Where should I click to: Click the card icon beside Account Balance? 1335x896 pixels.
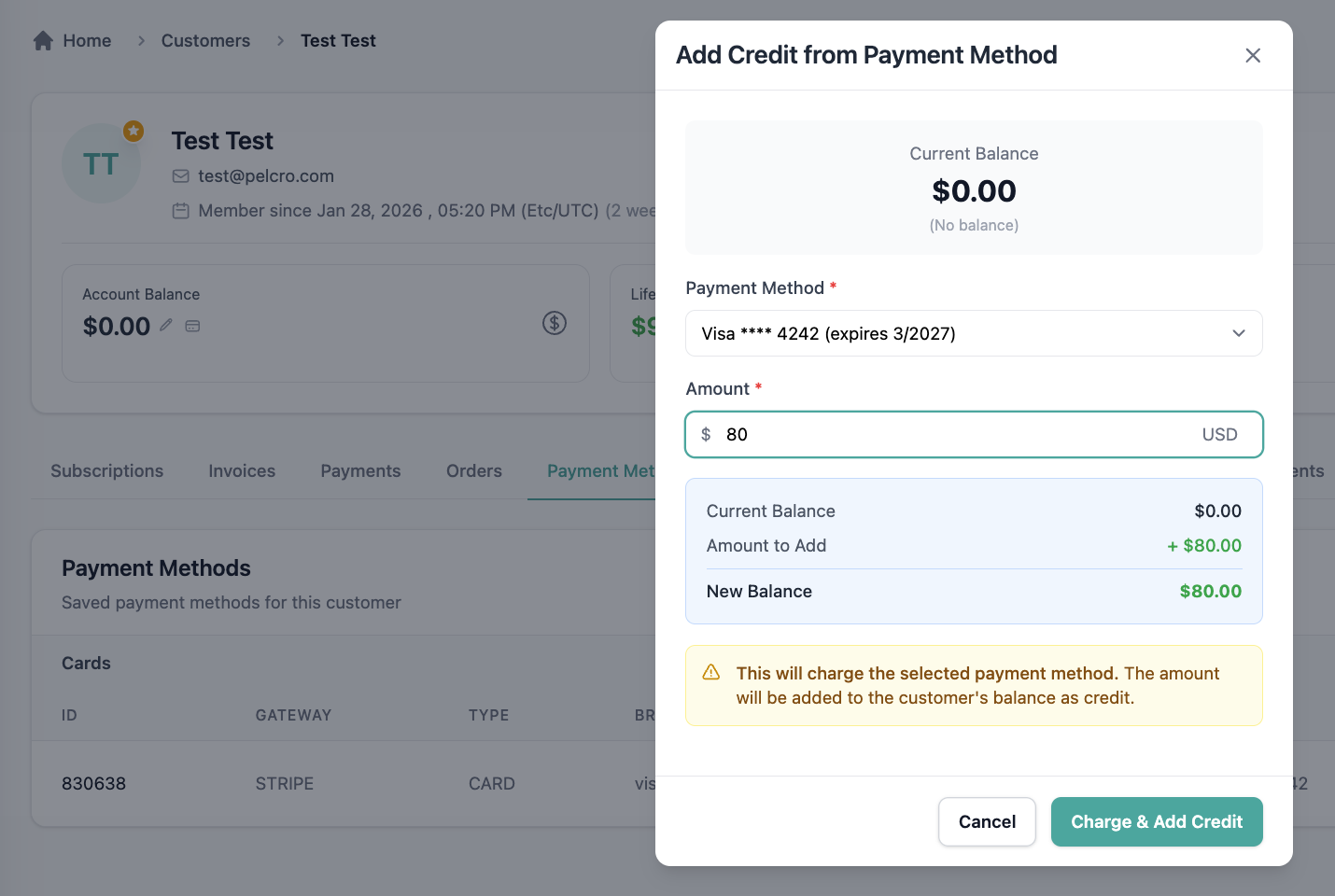[x=192, y=326]
